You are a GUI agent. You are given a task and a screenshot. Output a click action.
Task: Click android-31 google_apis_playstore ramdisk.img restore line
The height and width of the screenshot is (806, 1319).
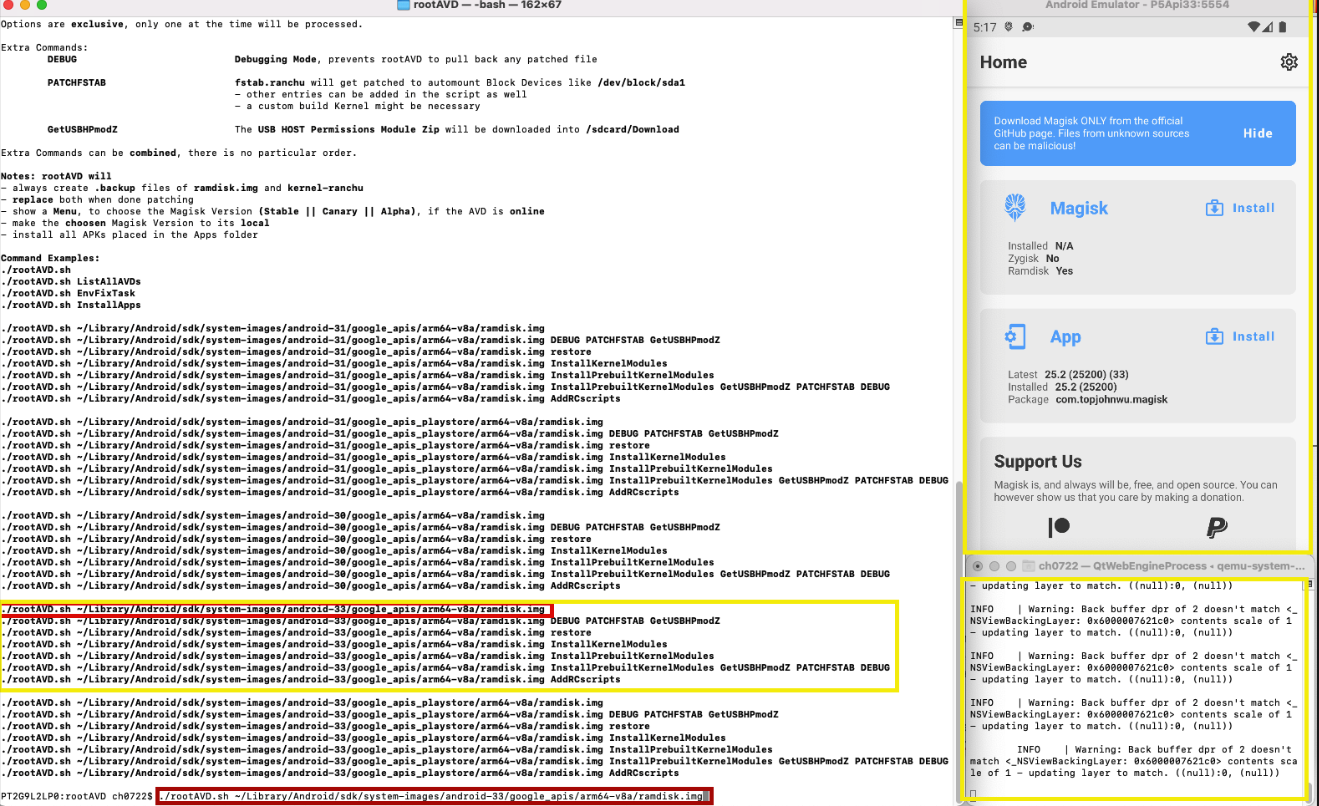click(326, 445)
